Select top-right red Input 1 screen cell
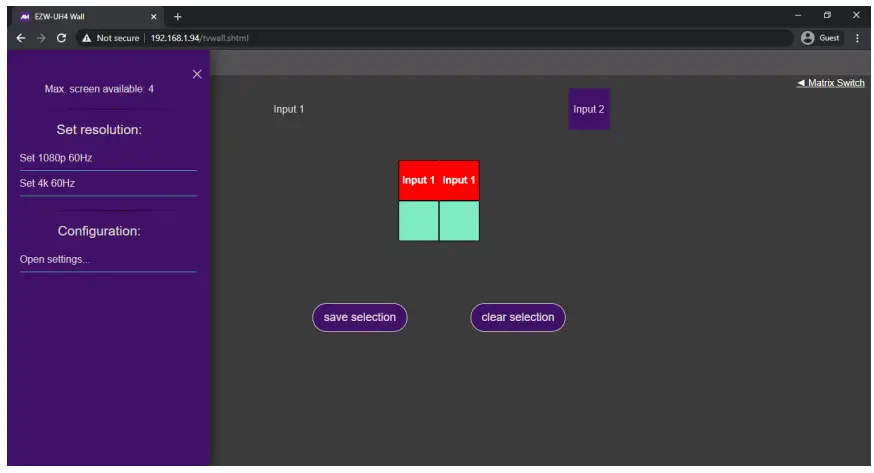874x473 pixels. (459, 181)
